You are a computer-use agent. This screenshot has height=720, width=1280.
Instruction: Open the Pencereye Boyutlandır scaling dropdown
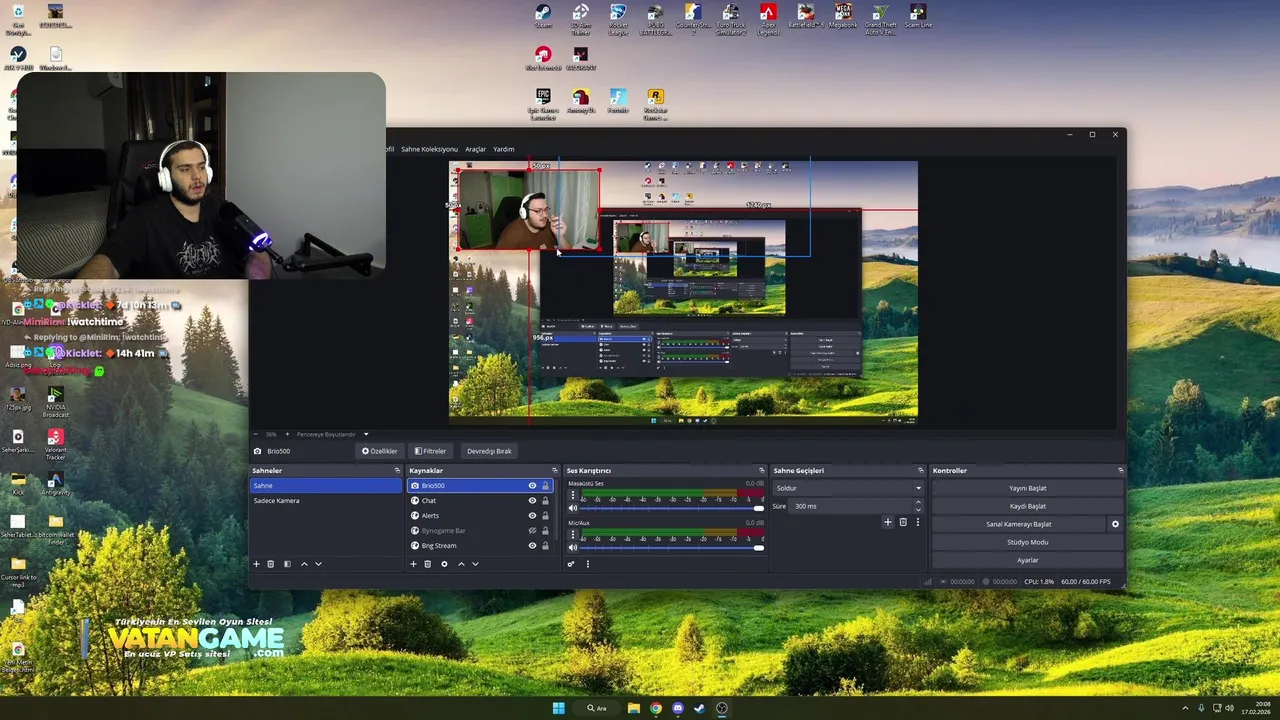click(332, 434)
